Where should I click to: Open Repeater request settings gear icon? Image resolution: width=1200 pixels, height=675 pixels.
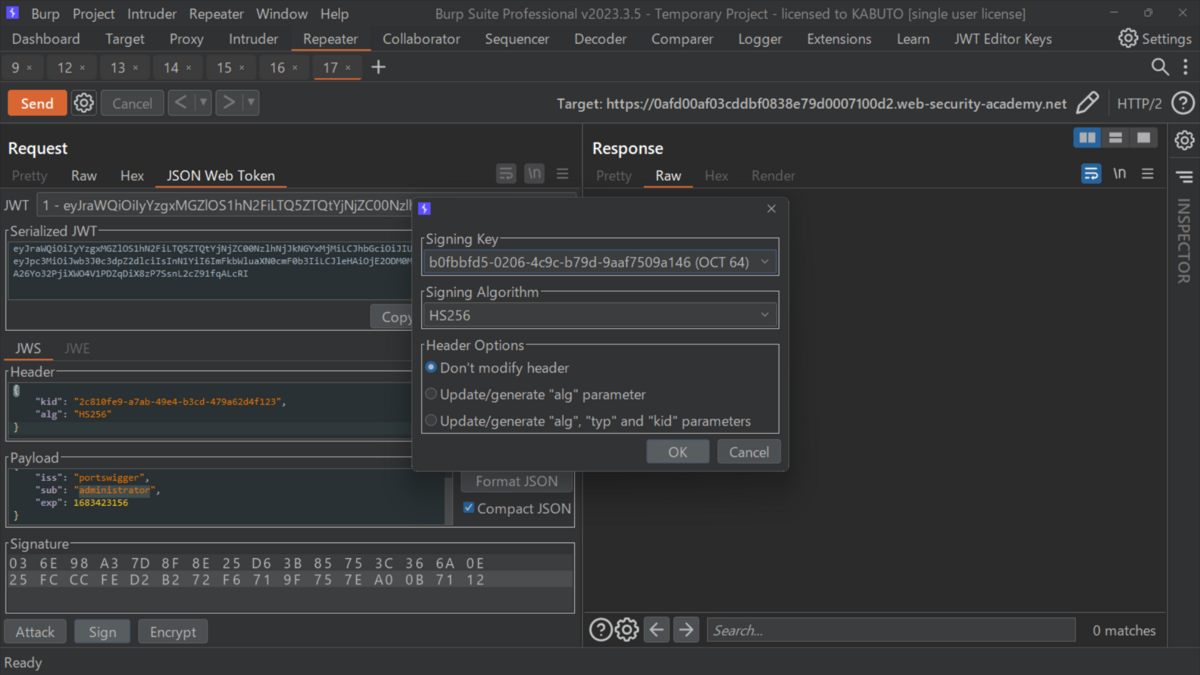84,103
